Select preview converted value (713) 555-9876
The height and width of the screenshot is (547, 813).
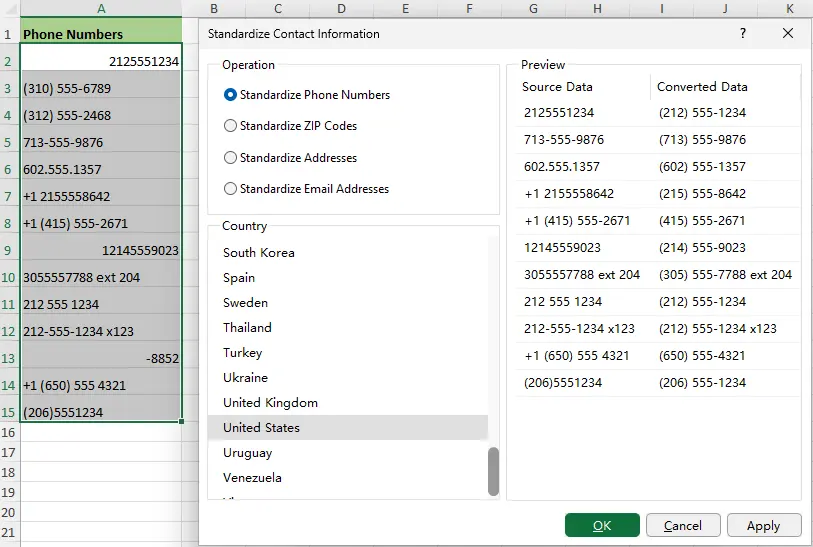coord(702,139)
